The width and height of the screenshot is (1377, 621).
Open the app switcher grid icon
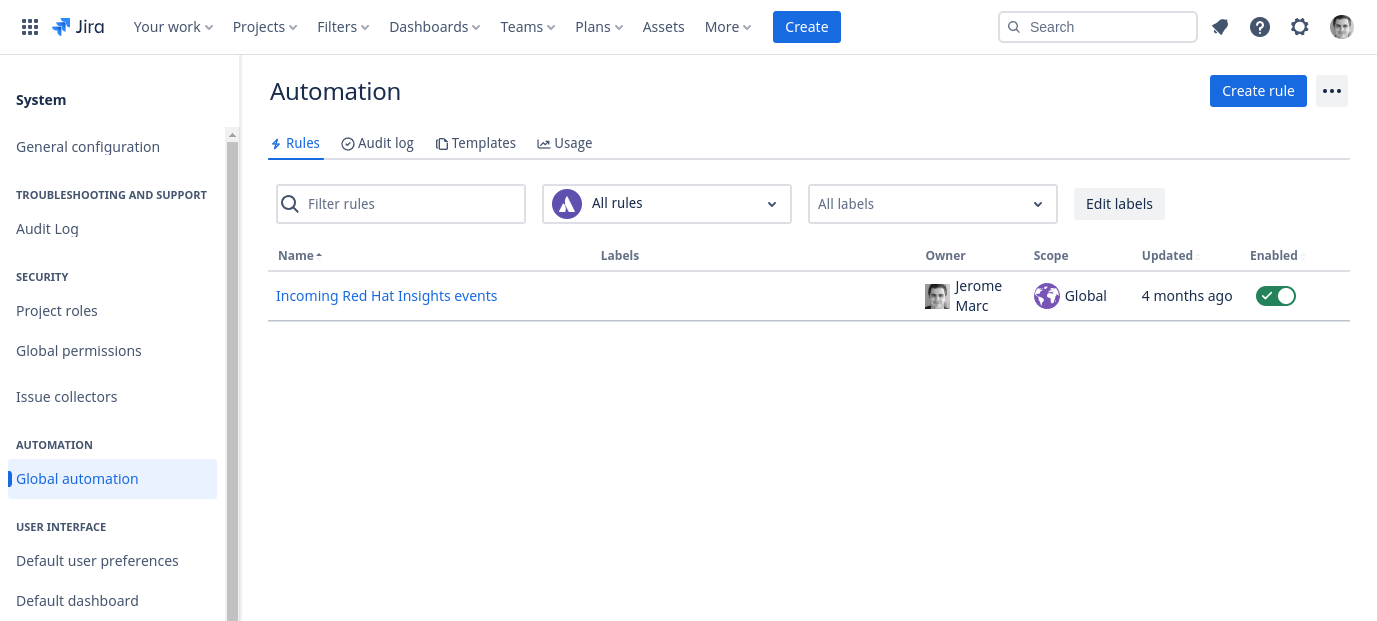point(30,27)
